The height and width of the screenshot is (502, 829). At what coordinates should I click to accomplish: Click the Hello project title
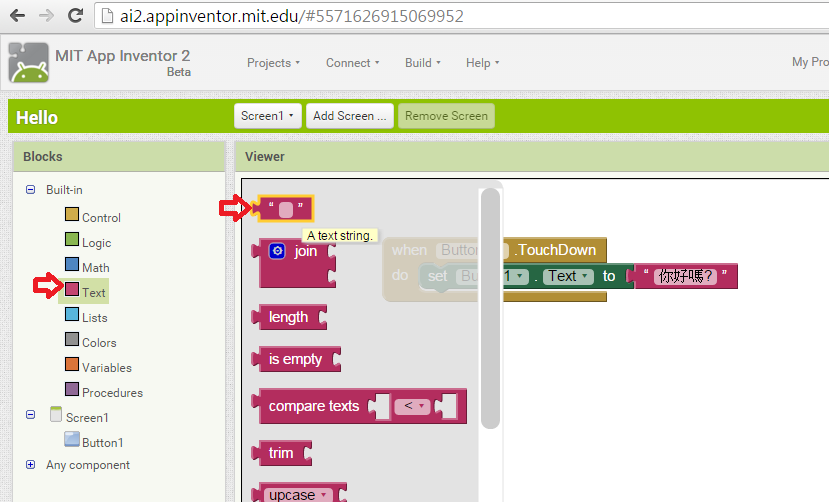point(36,117)
